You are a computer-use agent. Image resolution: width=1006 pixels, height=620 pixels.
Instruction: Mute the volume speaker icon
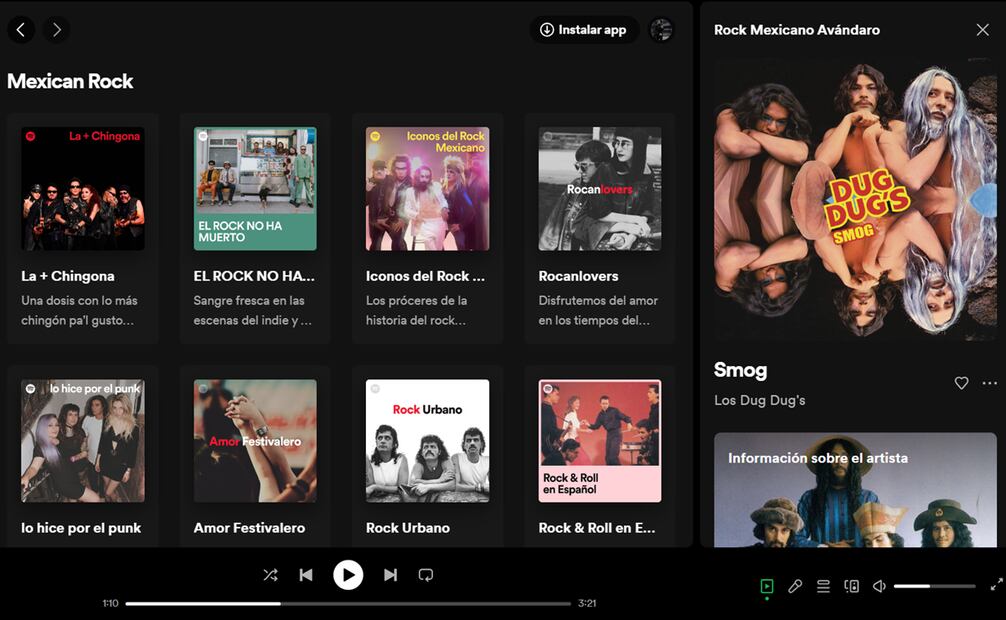879,587
